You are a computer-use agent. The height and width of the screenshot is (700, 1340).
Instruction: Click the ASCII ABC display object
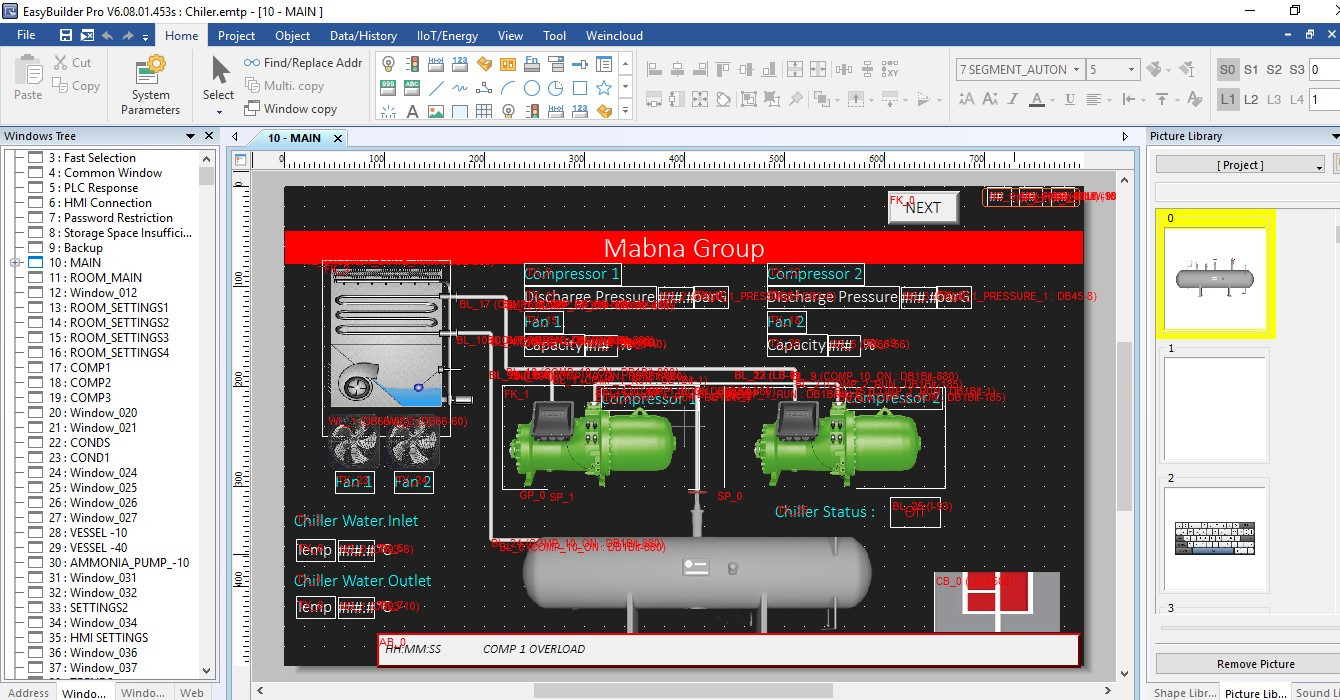click(x=412, y=87)
